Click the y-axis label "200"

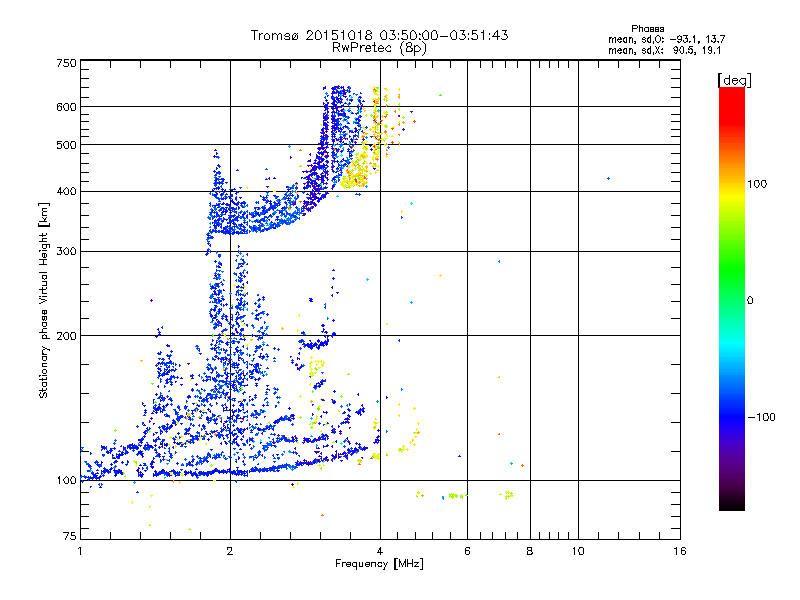67,336
